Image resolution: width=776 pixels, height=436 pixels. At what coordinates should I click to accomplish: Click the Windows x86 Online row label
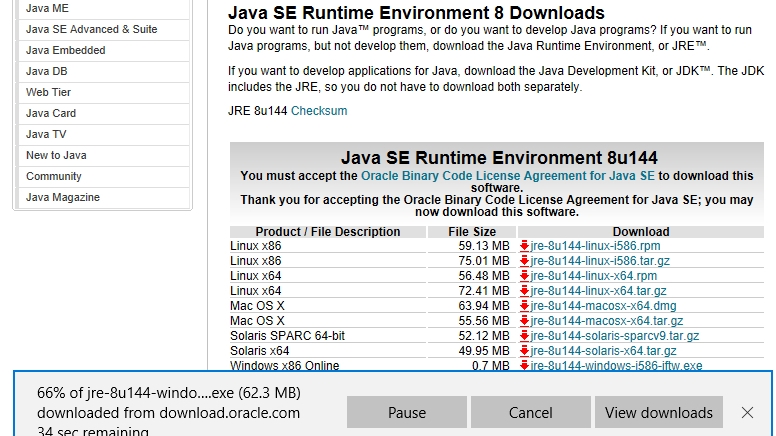coord(285,365)
